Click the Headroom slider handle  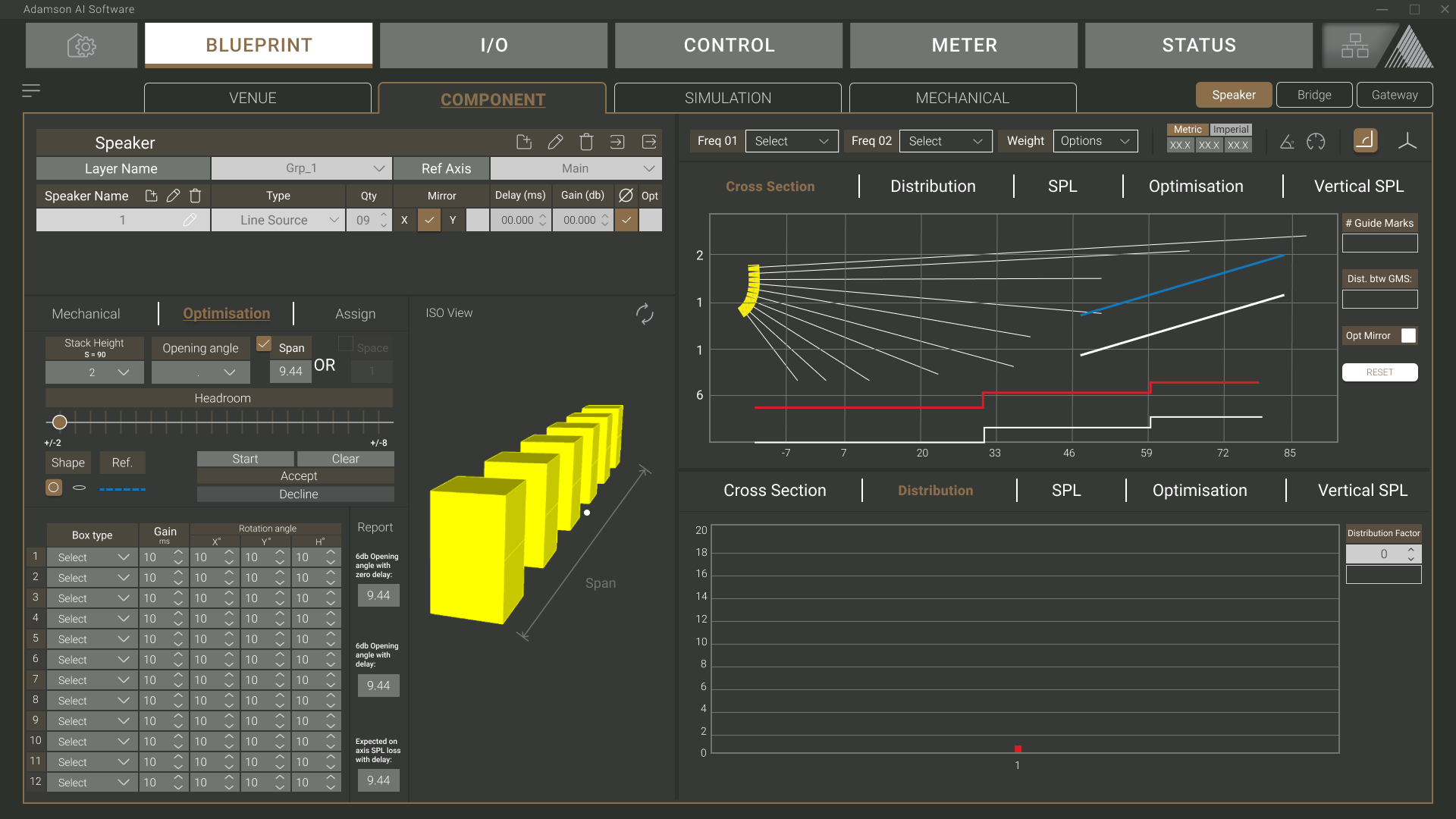[60, 422]
